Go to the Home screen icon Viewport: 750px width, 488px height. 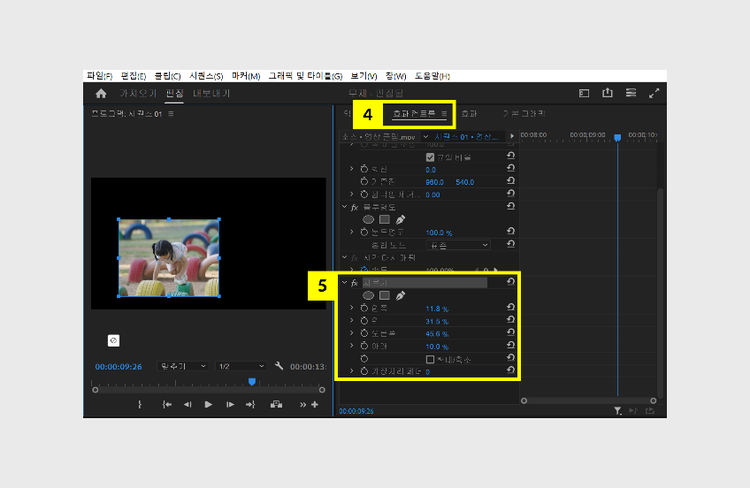pos(101,93)
